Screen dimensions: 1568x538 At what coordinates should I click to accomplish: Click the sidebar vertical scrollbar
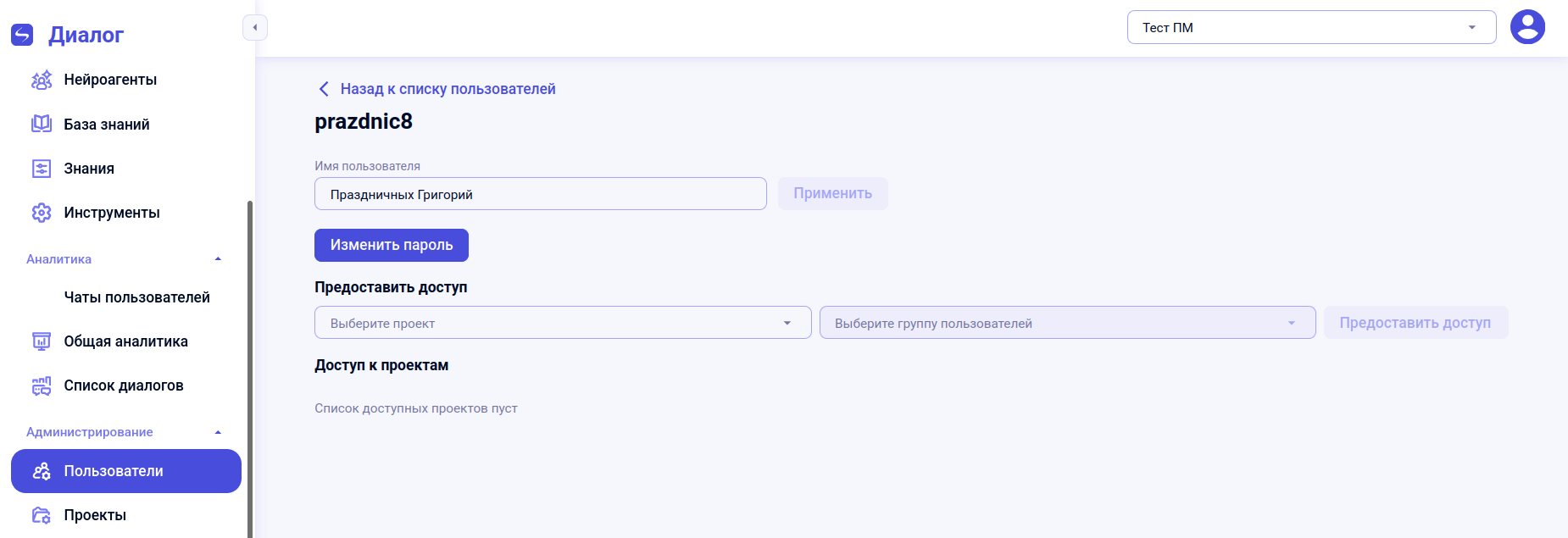(x=249, y=369)
